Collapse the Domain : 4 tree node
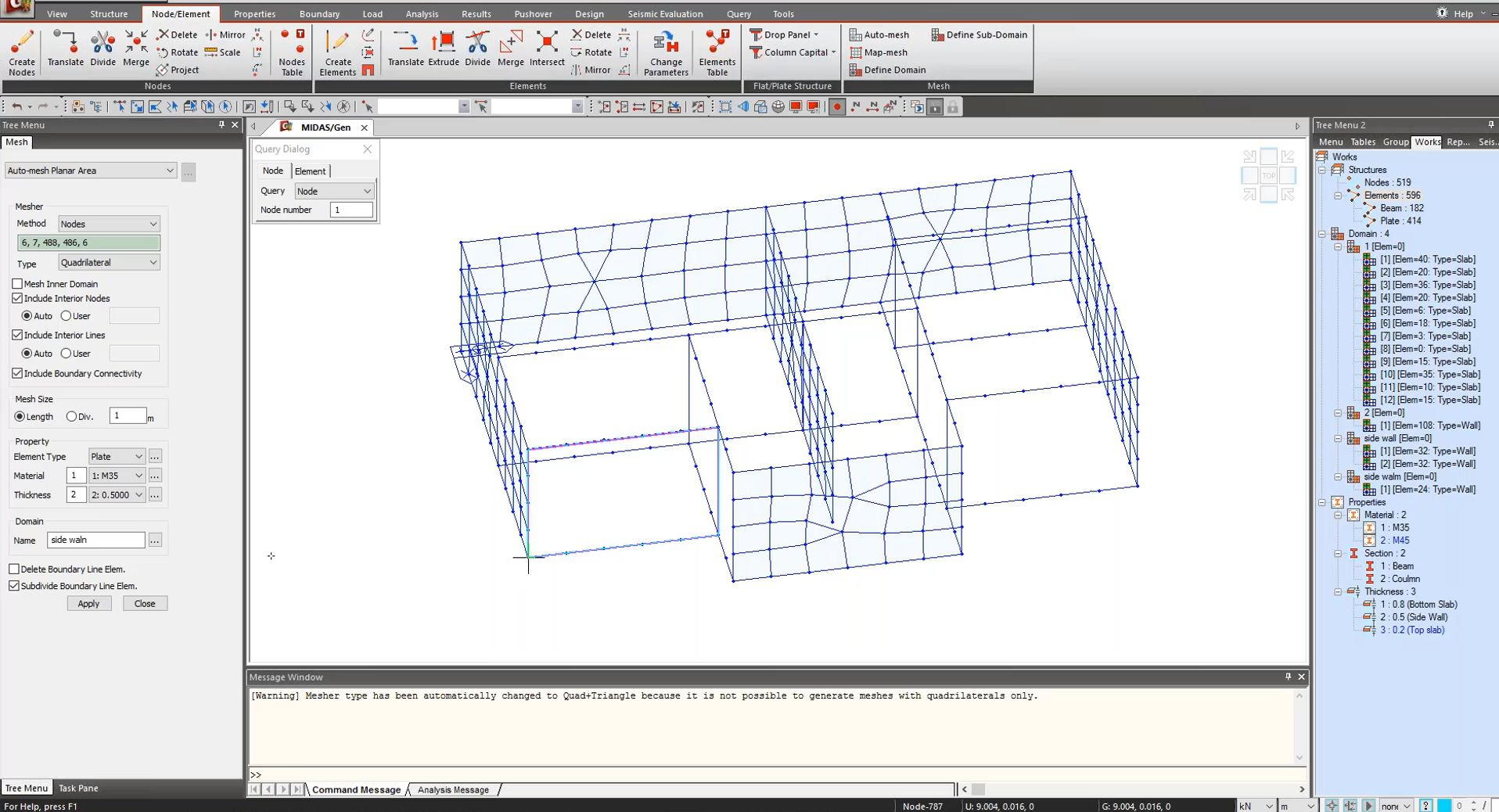Screen dimensions: 1499x812 (1322, 234)
